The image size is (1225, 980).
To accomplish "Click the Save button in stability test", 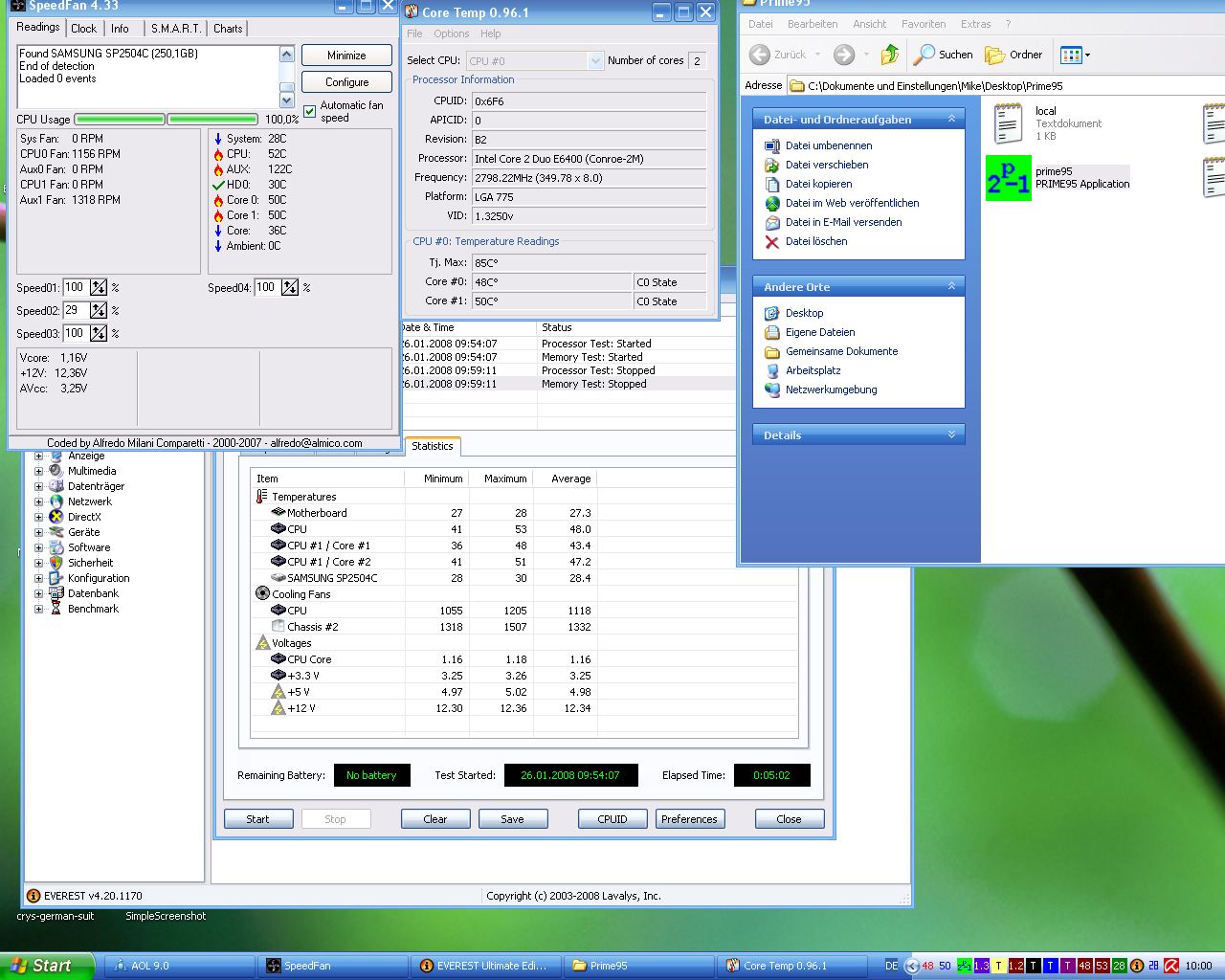I will pyautogui.click(x=512, y=819).
